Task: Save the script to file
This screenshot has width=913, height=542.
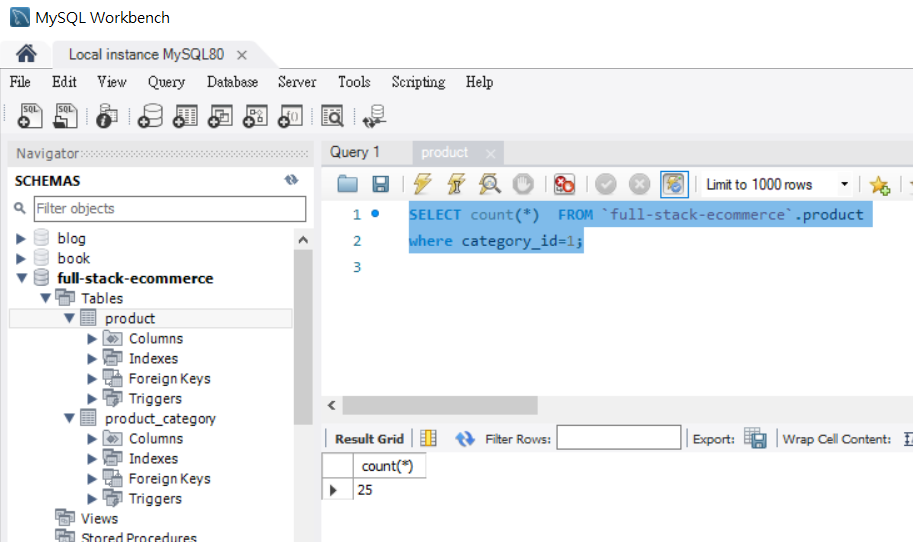Action: 380,184
